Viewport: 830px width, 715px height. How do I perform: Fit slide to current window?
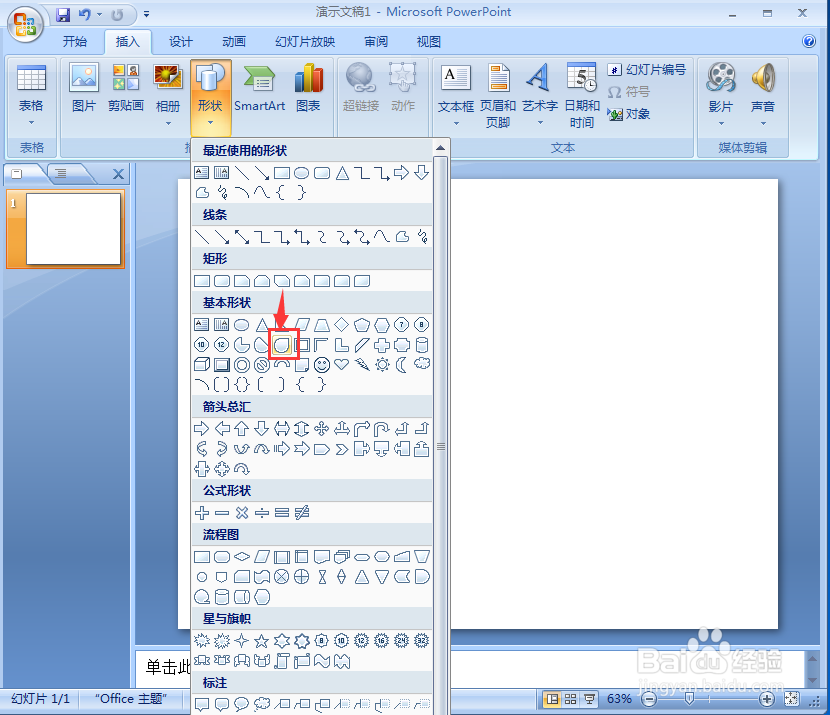(791, 699)
